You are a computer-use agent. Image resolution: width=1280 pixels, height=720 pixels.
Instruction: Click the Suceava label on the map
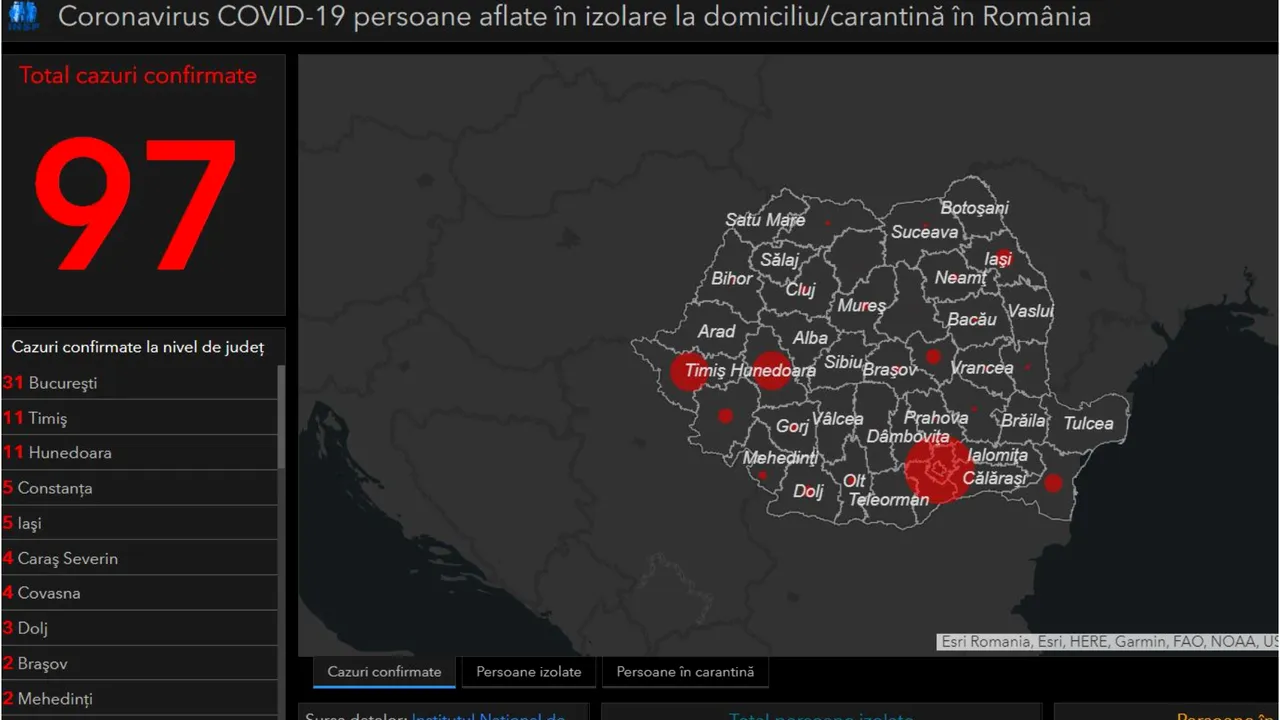pyautogui.click(x=924, y=232)
